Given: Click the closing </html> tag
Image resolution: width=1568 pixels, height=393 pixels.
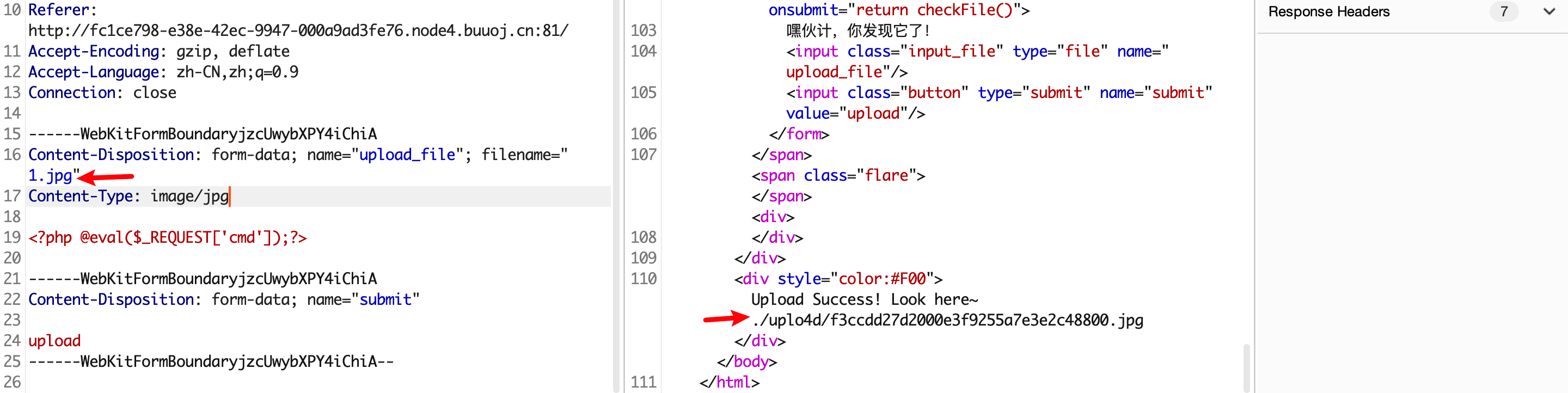Looking at the screenshot, I should tap(729, 382).
